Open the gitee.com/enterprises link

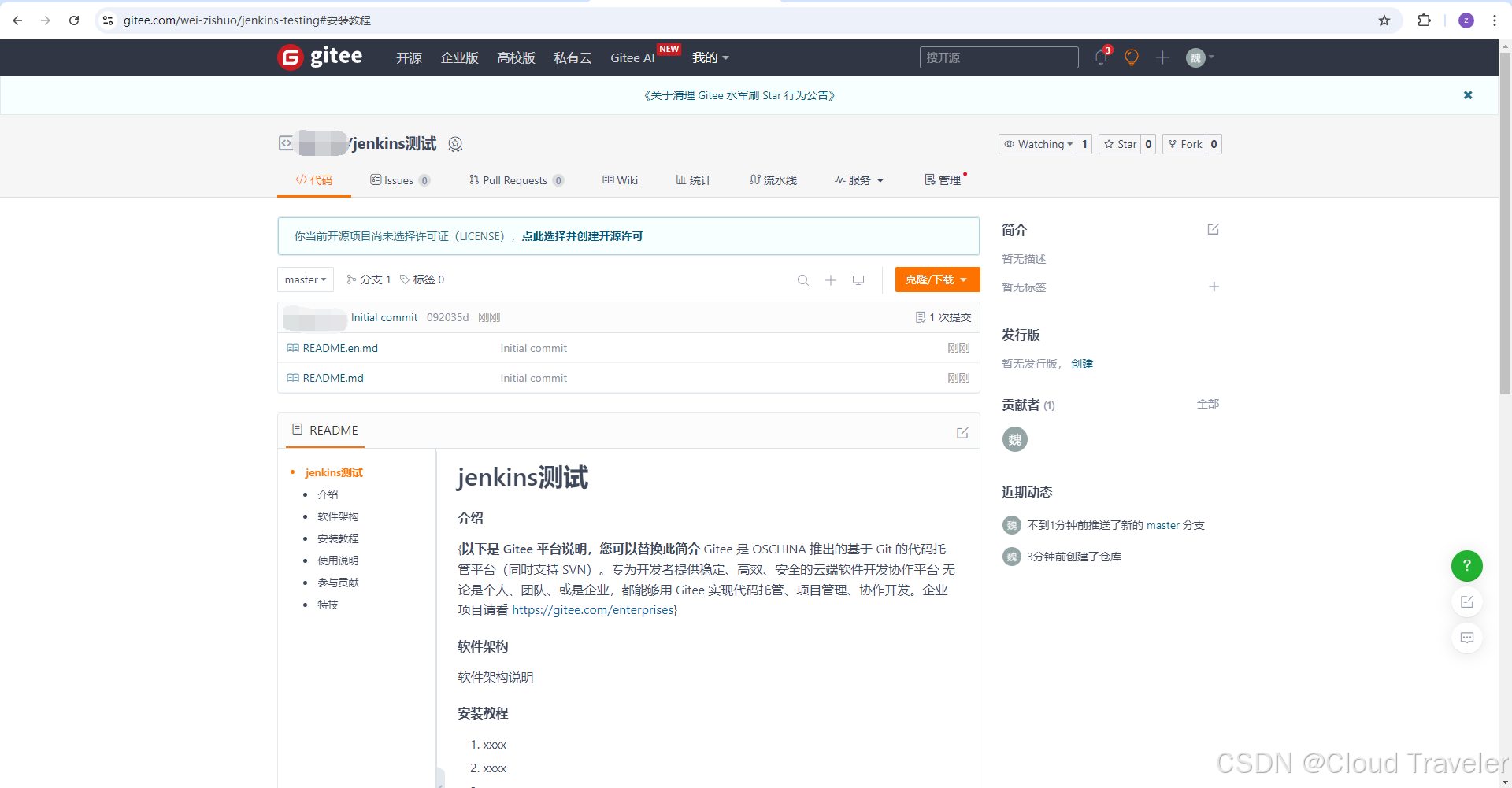pos(593,610)
